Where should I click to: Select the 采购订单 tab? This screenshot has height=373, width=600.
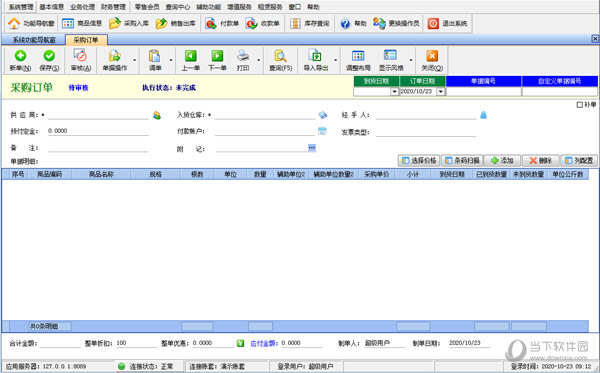coord(86,40)
